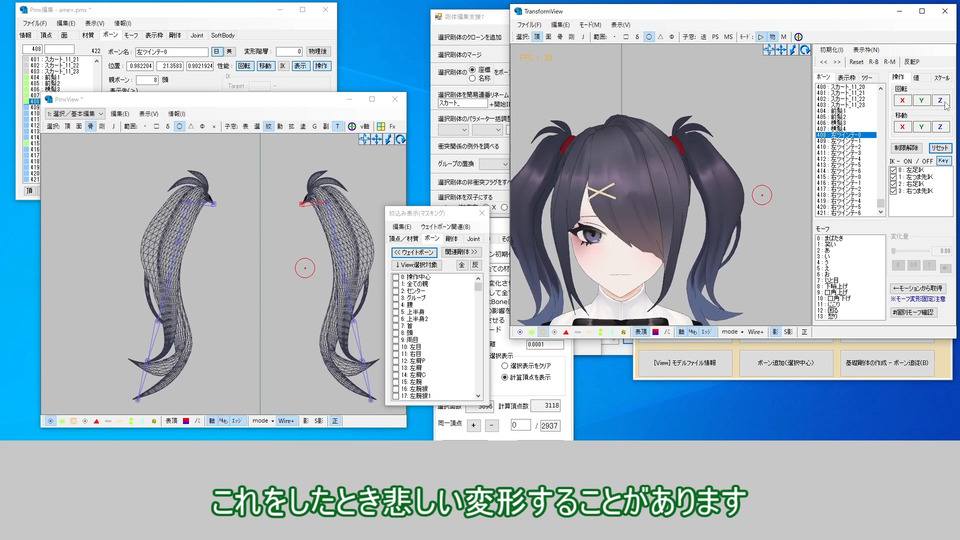Screen dimensions: 960x540
Task: Select bone (骨) selection mode in PmxView toolbar
Action: pos(91,126)
